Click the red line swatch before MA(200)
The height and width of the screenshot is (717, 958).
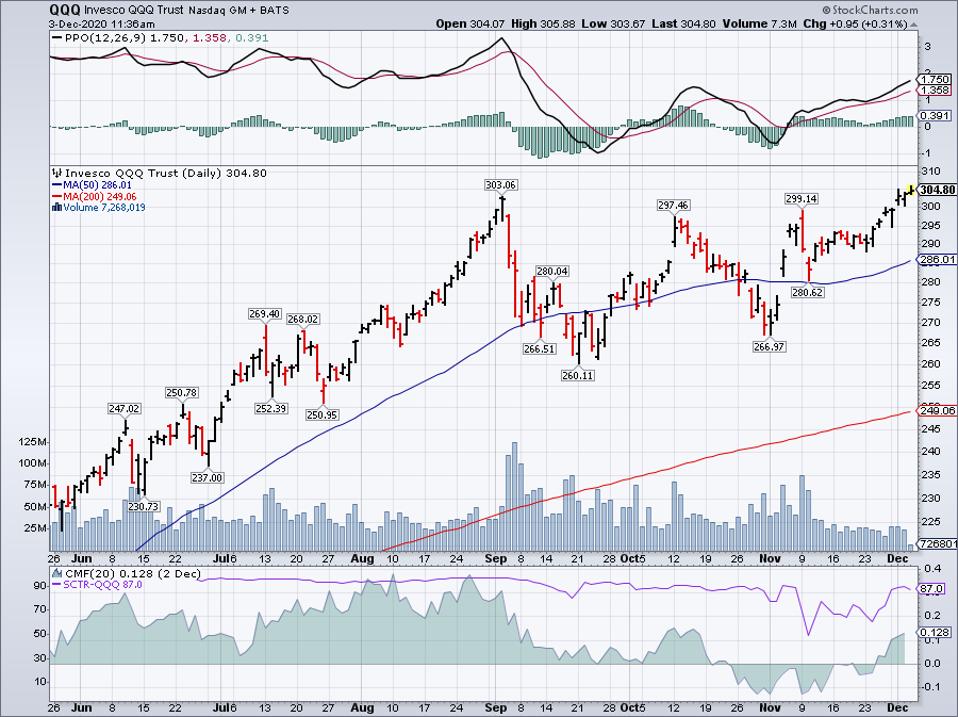[x=57, y=197]
